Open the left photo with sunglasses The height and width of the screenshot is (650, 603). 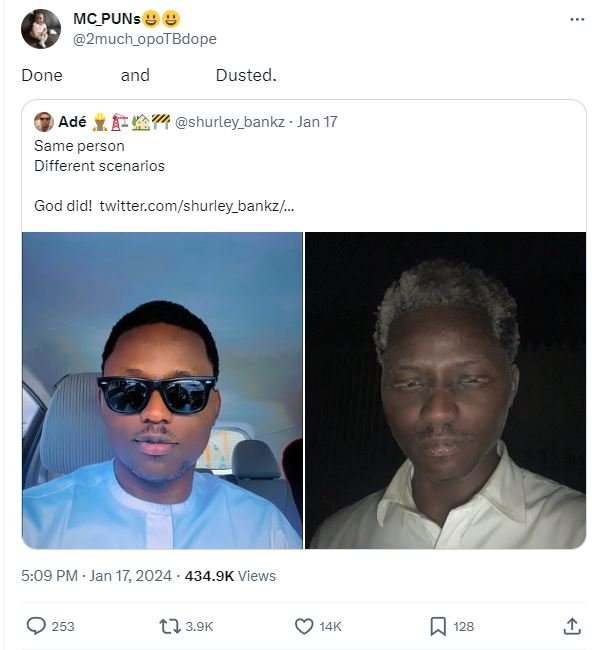coord(162,390)
